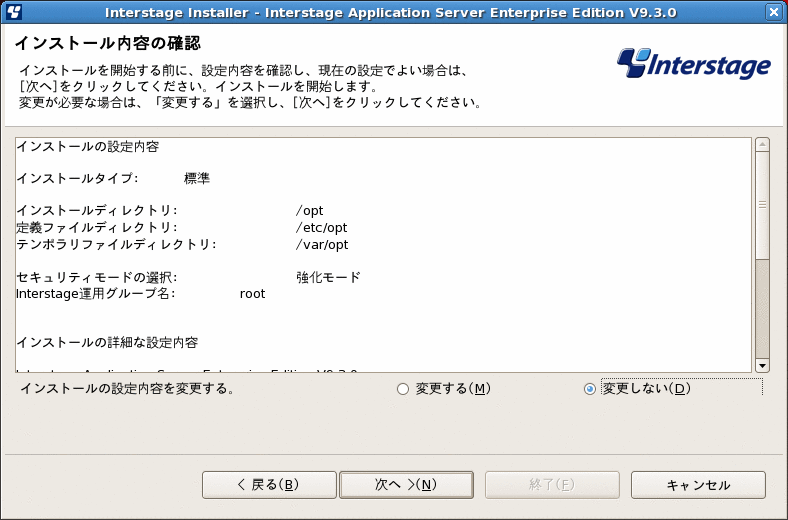
Task: Click the 標準 install type value
Action: (x=197, y=178)
